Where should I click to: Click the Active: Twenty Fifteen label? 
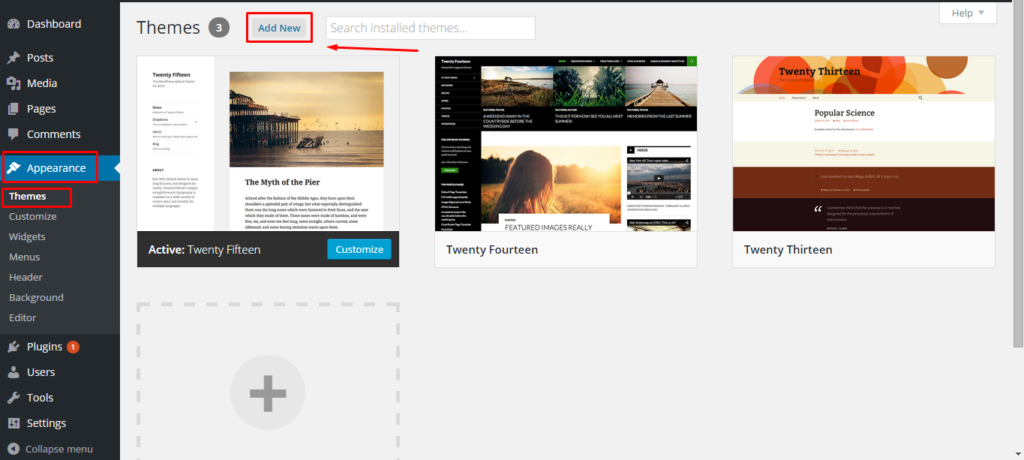pos(204,250)
